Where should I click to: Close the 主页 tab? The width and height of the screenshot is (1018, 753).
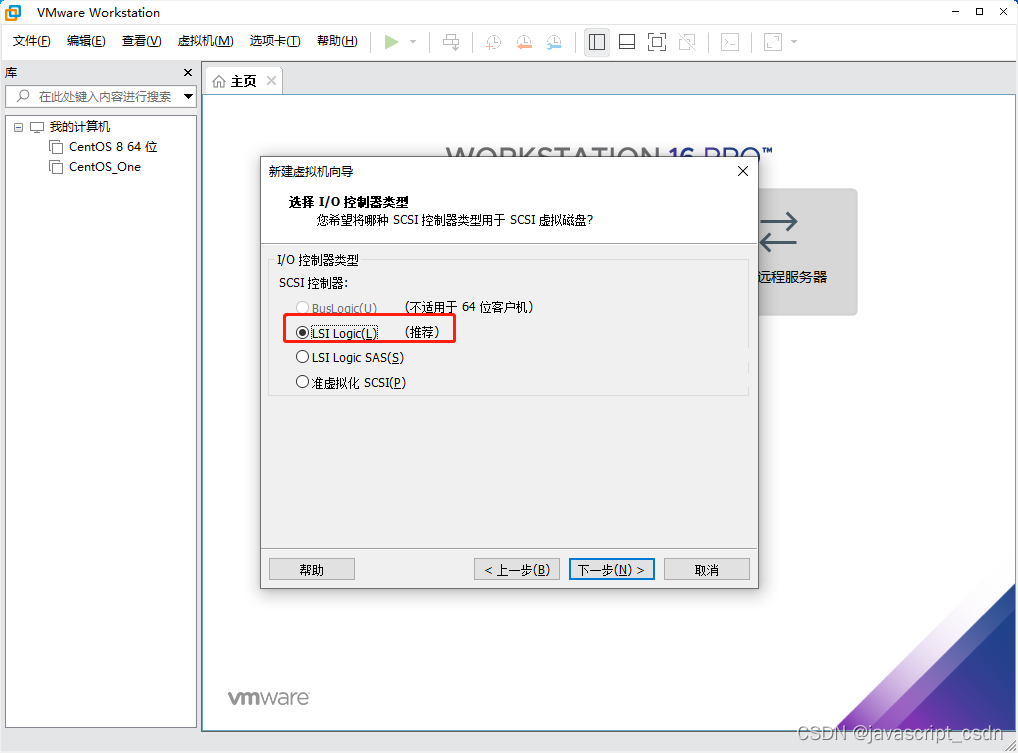pyautogui.click(x=271, y=80)
